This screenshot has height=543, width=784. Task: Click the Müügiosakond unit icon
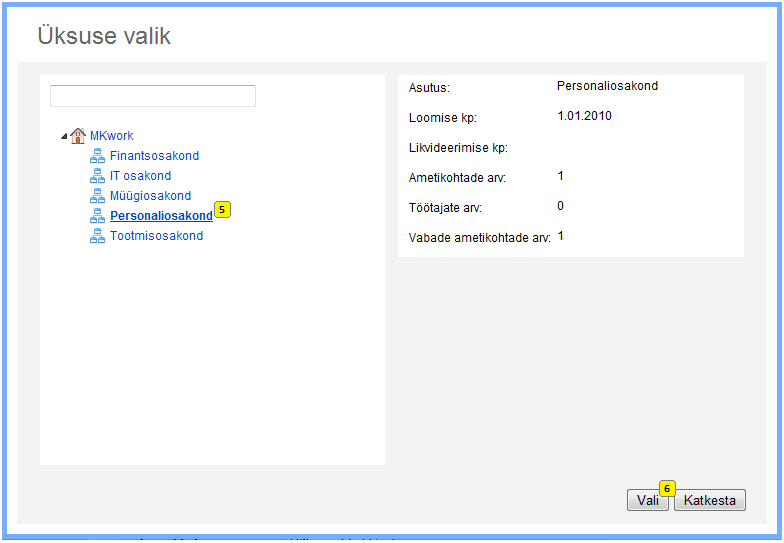tap(98, 196)
